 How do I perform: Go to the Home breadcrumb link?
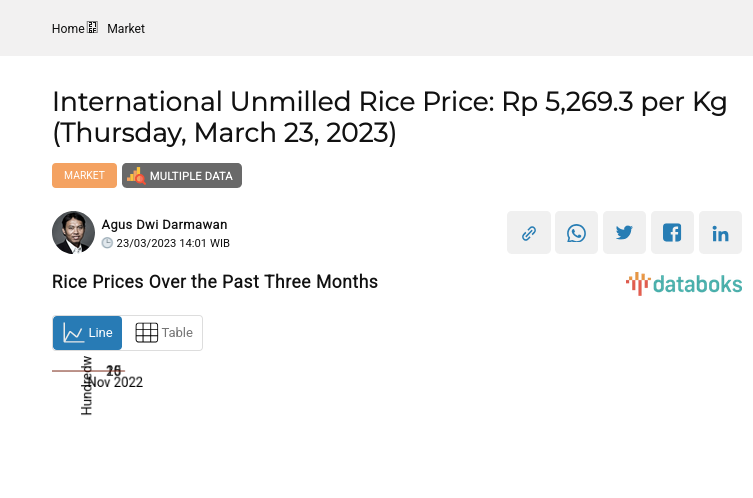tap(68, 29)
